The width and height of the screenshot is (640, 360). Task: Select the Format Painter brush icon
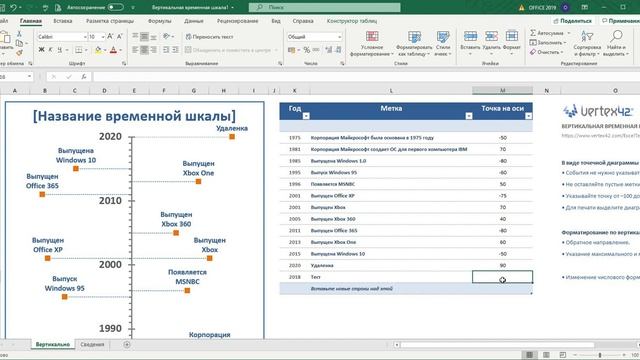coord(19,53)
